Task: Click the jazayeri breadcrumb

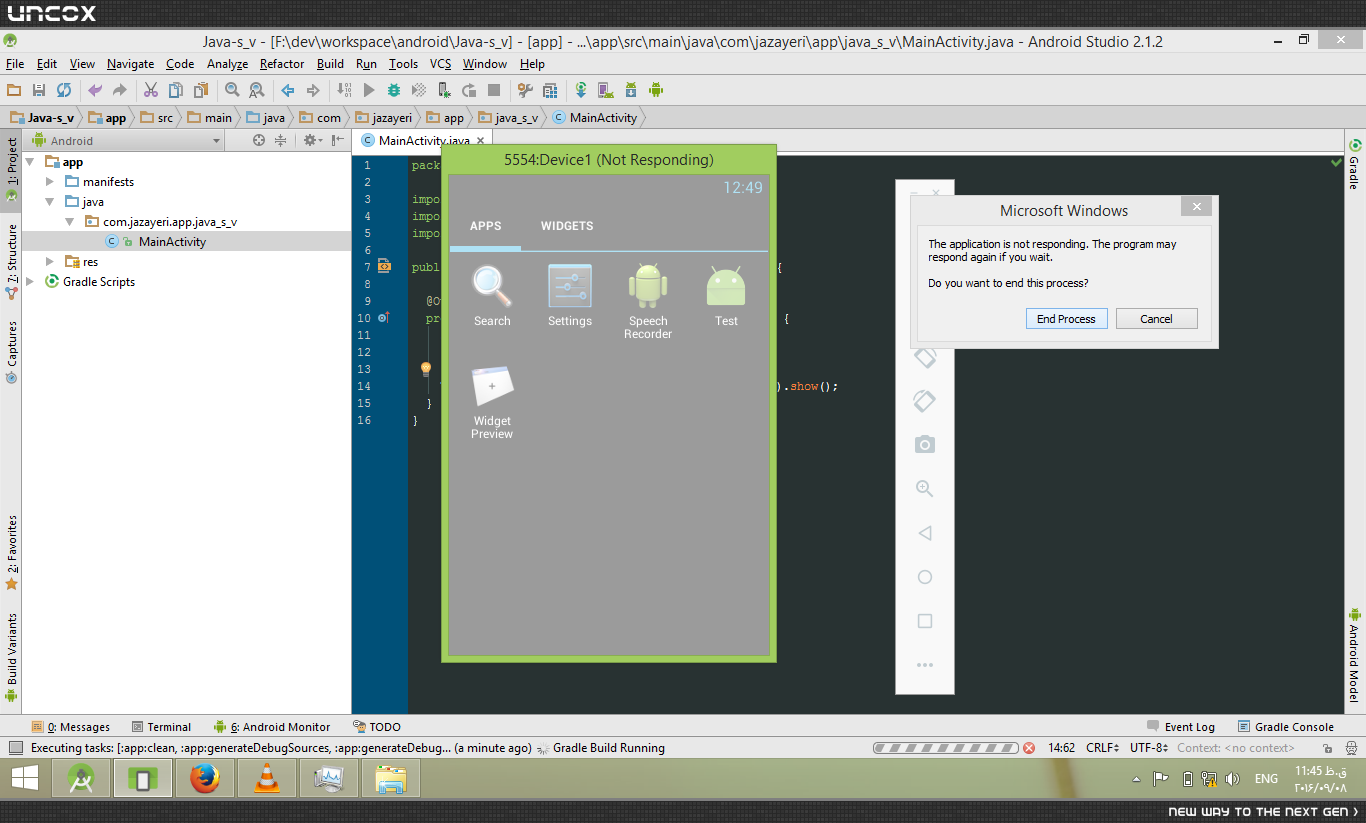Action: click(385, 118)
